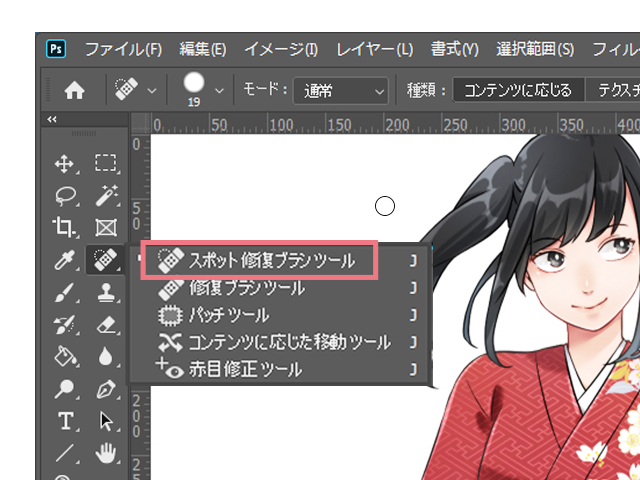Image resolution: width=640 pixels, height=480 pixels.
Task: Select the Rectangular Marquee tool
Action: click(x=106, y=163)
